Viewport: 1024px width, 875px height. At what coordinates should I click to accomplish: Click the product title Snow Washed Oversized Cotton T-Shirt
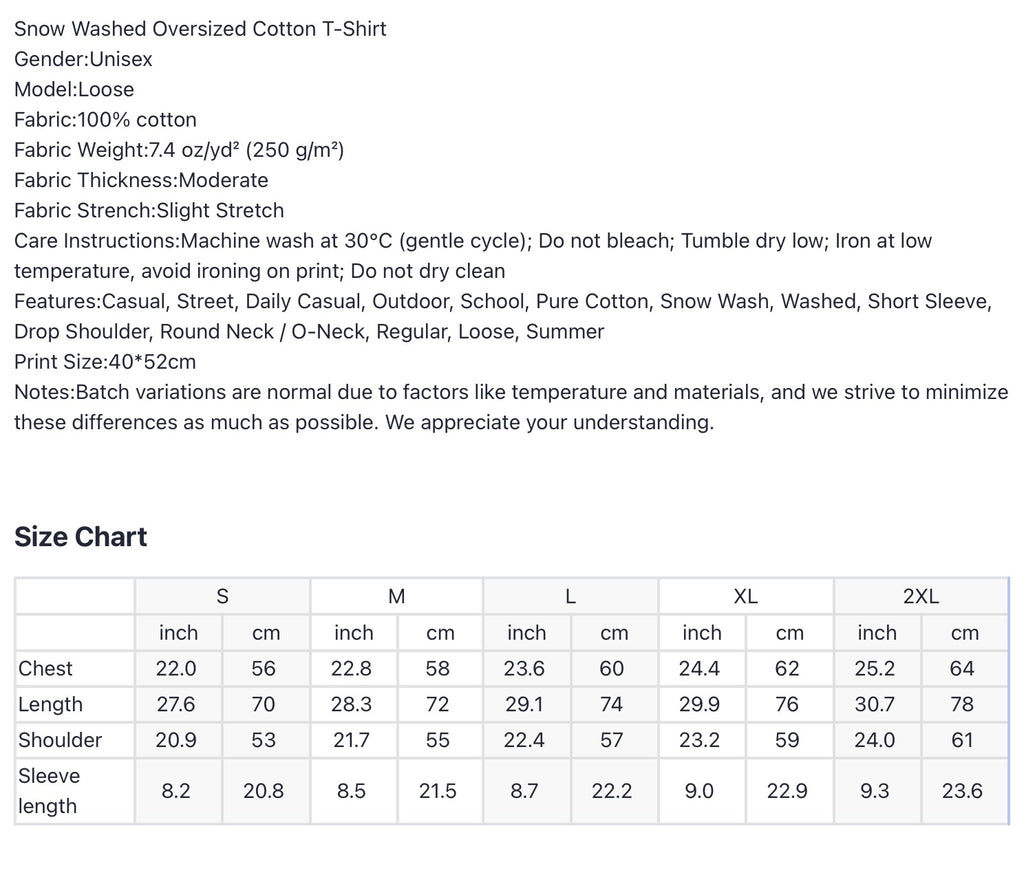200,29
